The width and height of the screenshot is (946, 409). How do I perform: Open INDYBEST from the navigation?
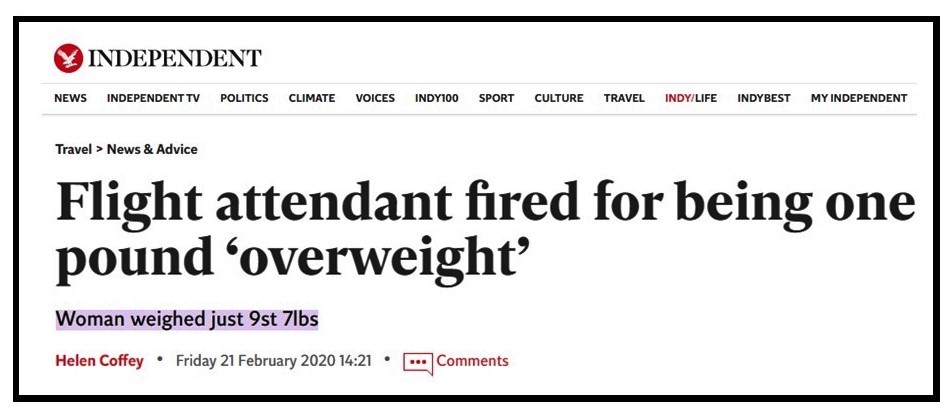tap(764, 98)
